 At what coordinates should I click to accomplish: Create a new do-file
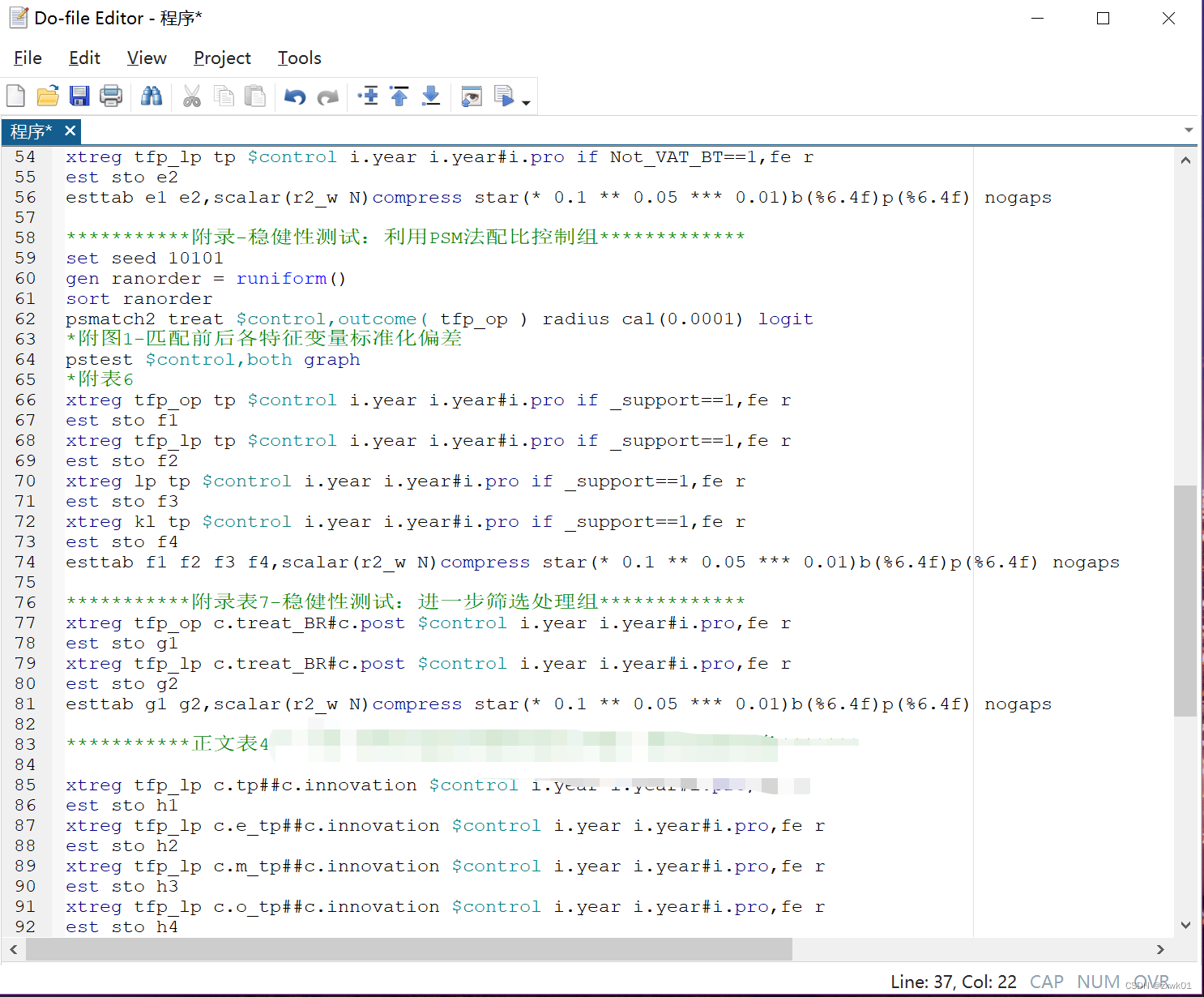click(x=15, y=96)
